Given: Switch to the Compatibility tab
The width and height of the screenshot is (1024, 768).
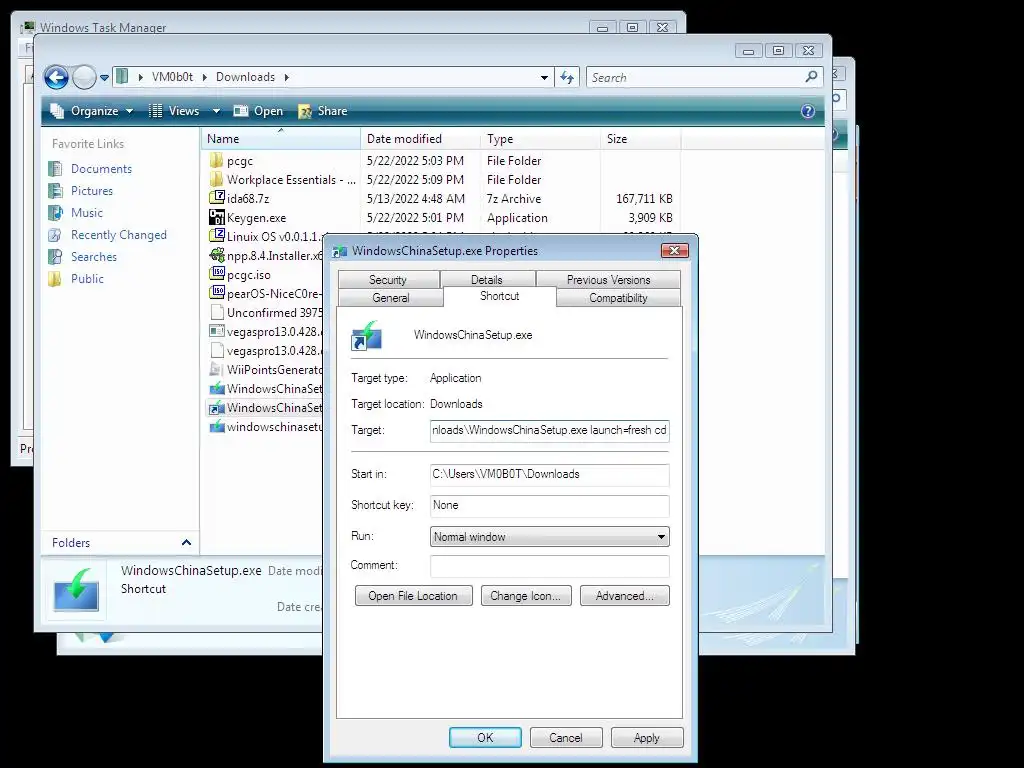Looking at the screenshot, I should pos(618,298).
